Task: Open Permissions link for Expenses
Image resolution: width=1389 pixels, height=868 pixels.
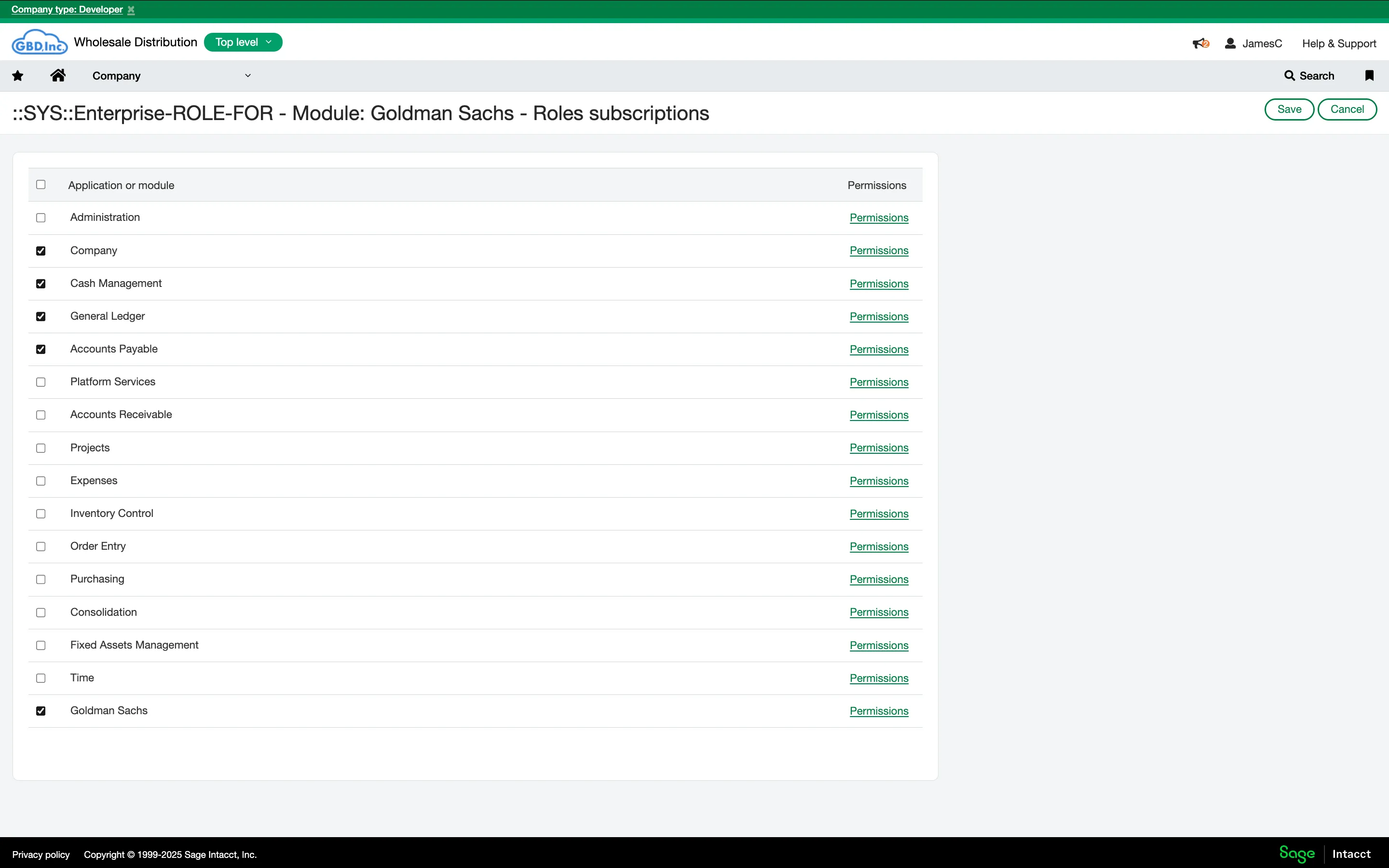Action: (879, 481)
